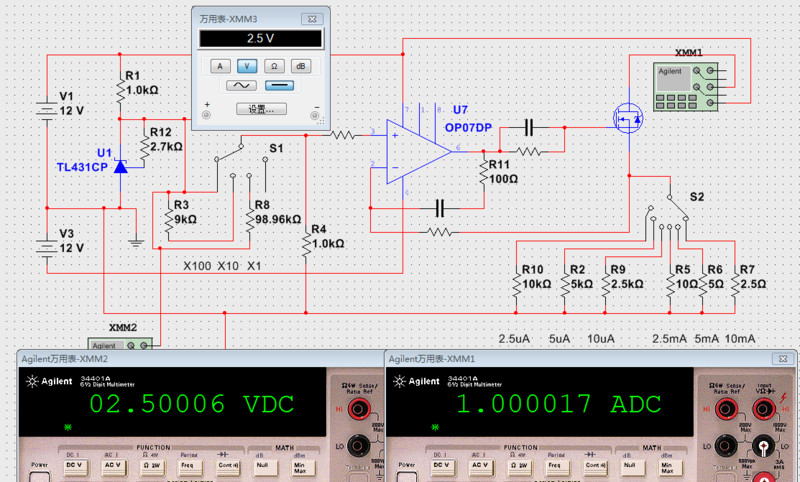Select the ohm Ω mode on XMM3
800x482 pixels.
pos(273,66)
